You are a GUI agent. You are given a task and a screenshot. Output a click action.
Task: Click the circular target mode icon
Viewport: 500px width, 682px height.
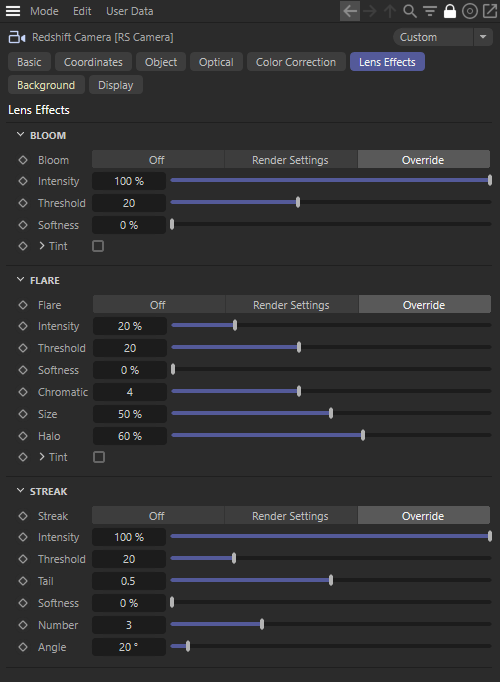pyautogui.click(x=470, y=11)
